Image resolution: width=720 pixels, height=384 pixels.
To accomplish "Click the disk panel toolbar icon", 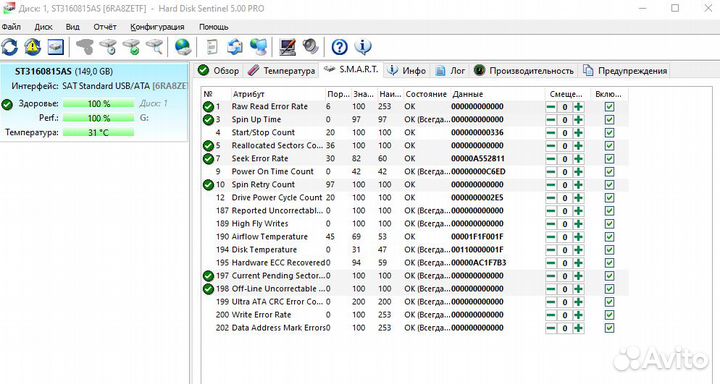I will (56, 47).
